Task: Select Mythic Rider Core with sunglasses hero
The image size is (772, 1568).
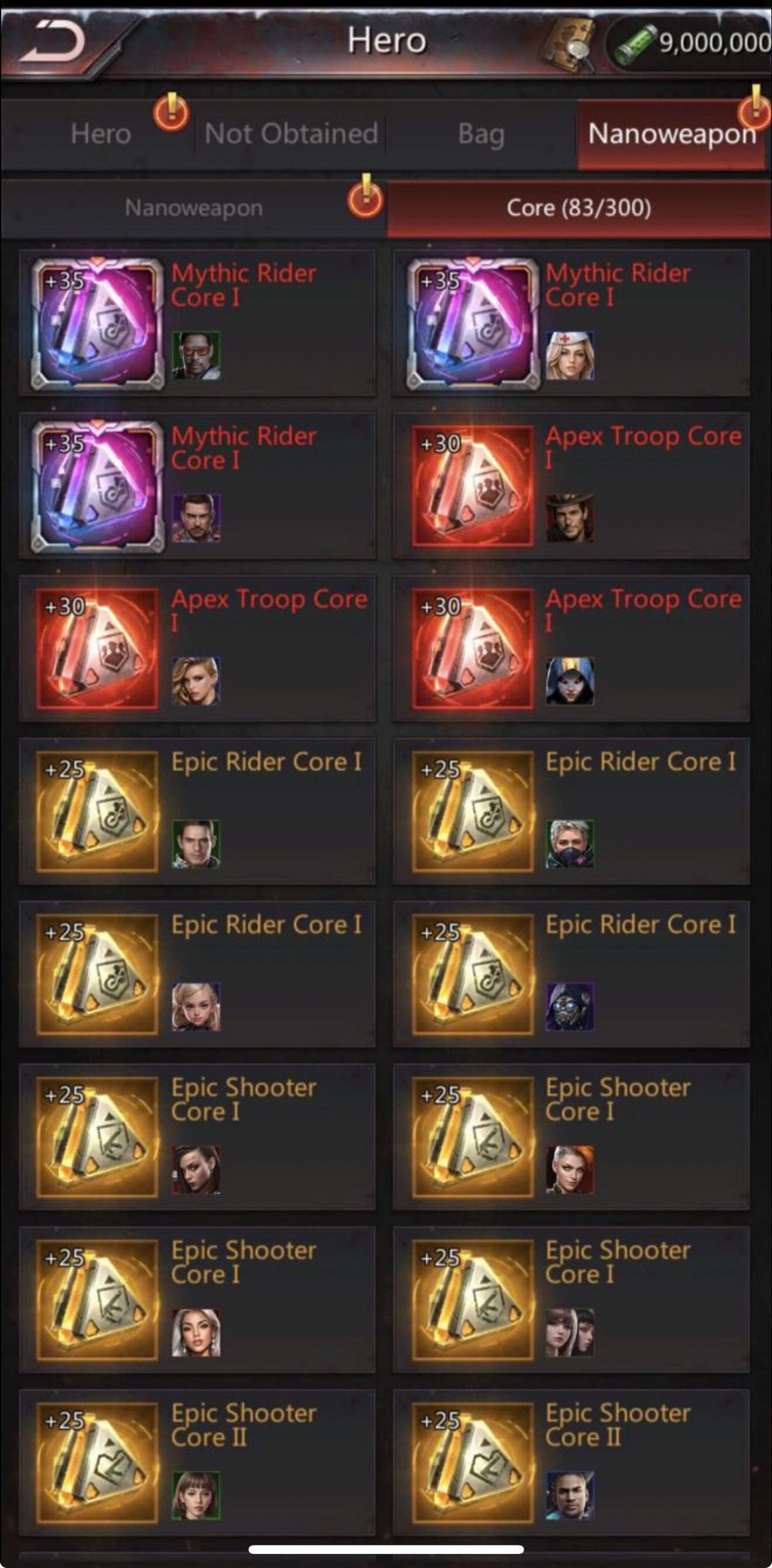Action: (x=197, y=323)
